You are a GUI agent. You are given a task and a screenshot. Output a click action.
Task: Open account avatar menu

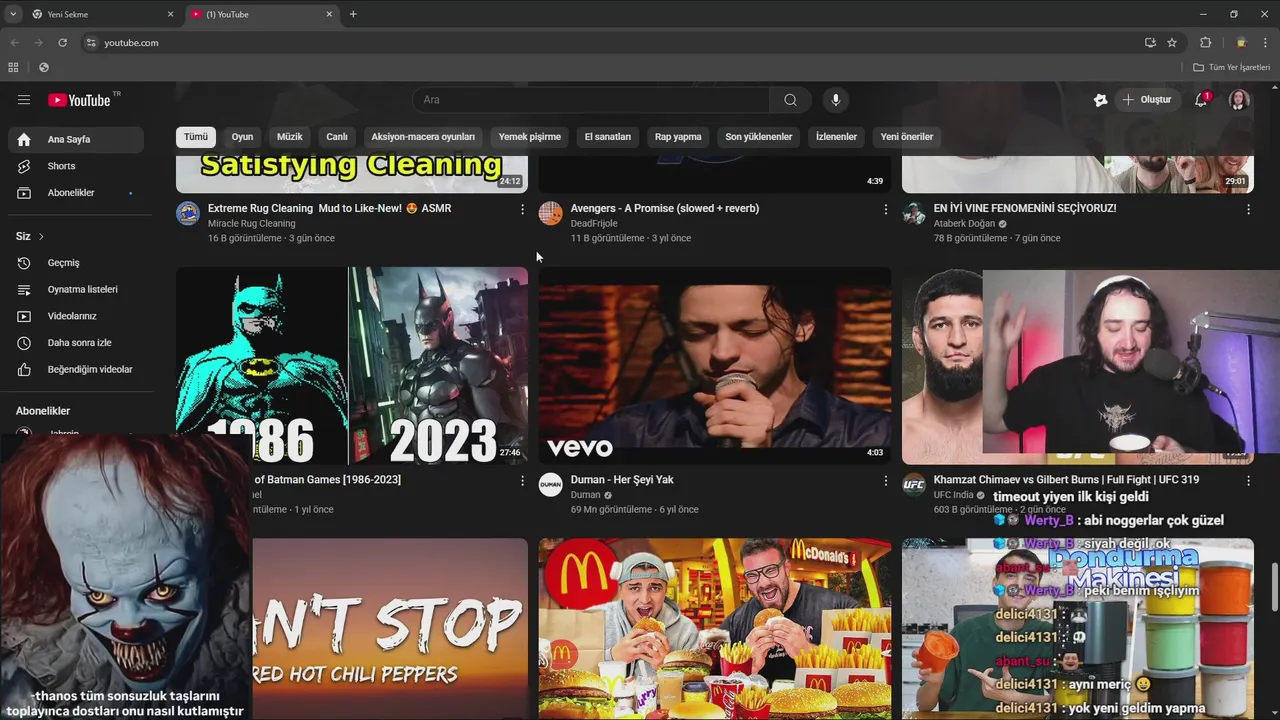1239,100
